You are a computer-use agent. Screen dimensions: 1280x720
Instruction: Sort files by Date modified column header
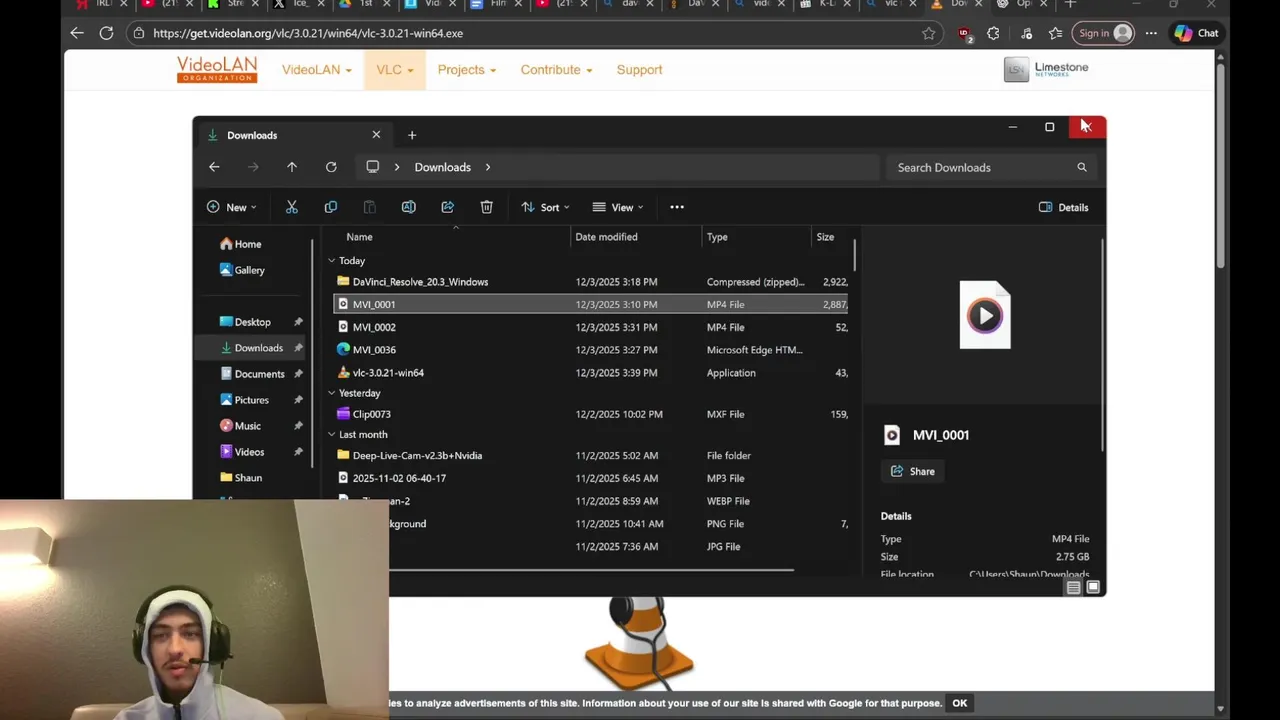coord(606,237)
